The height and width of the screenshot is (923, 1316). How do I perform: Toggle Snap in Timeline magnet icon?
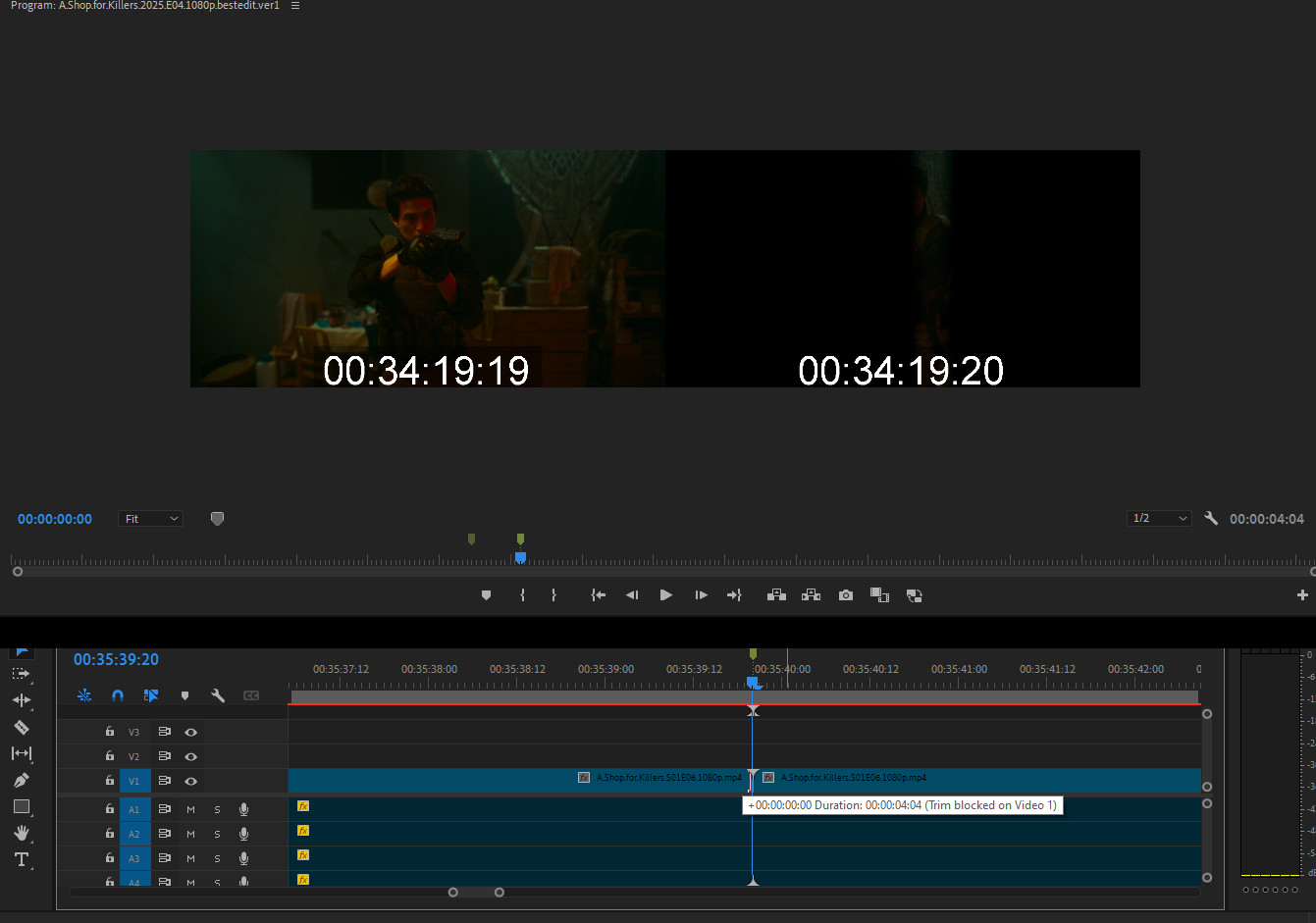tap(118, 695)
